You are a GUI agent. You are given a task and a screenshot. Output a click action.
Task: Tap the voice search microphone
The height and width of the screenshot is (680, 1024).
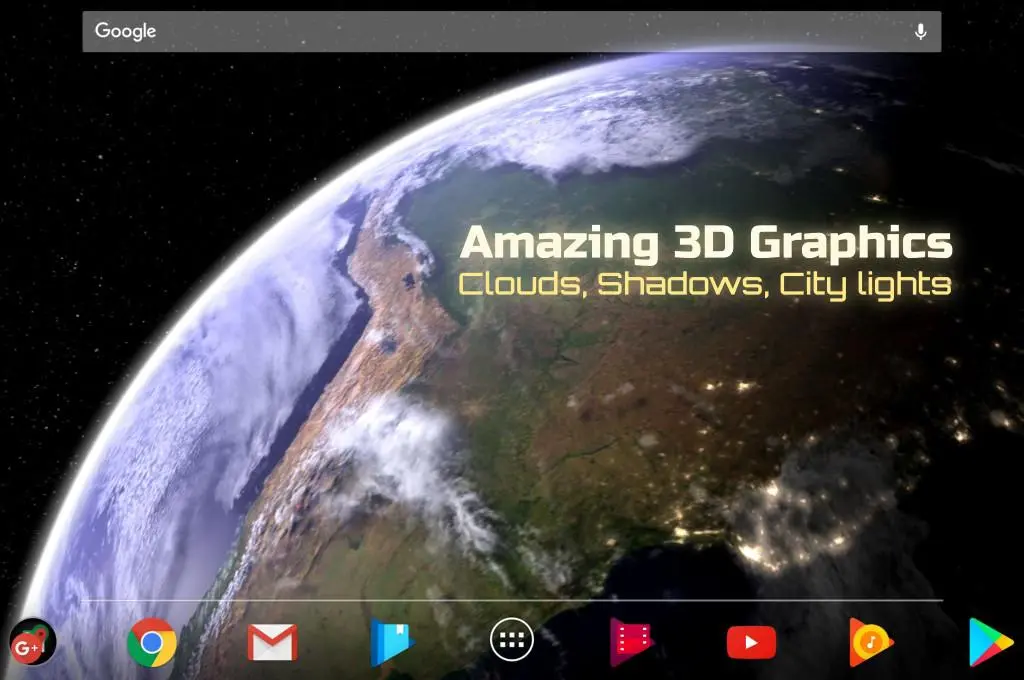click(x=920, y=31)
